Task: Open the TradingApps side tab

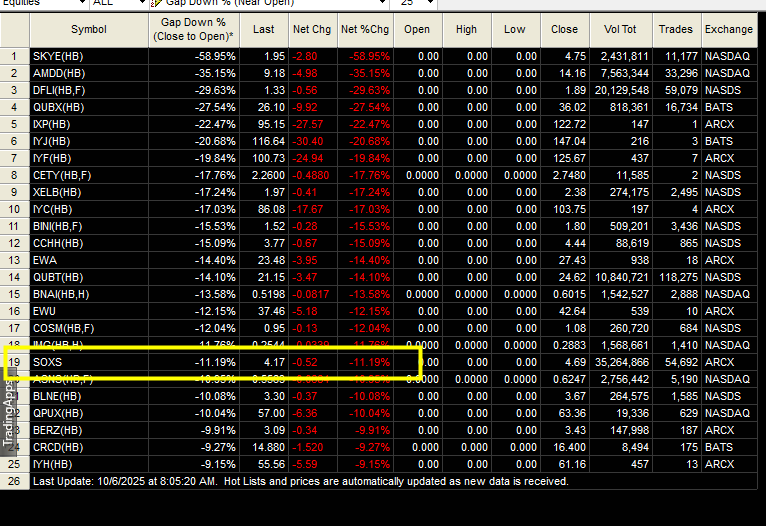Action: pos(8,413)
